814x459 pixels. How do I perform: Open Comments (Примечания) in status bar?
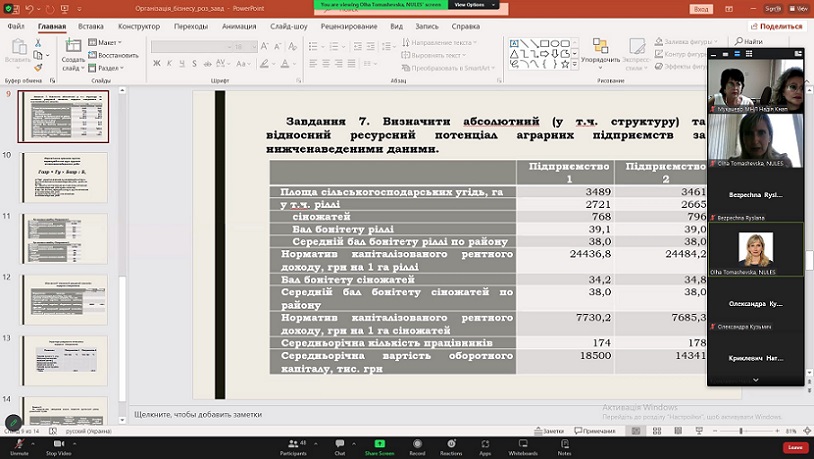pos(595,431)
